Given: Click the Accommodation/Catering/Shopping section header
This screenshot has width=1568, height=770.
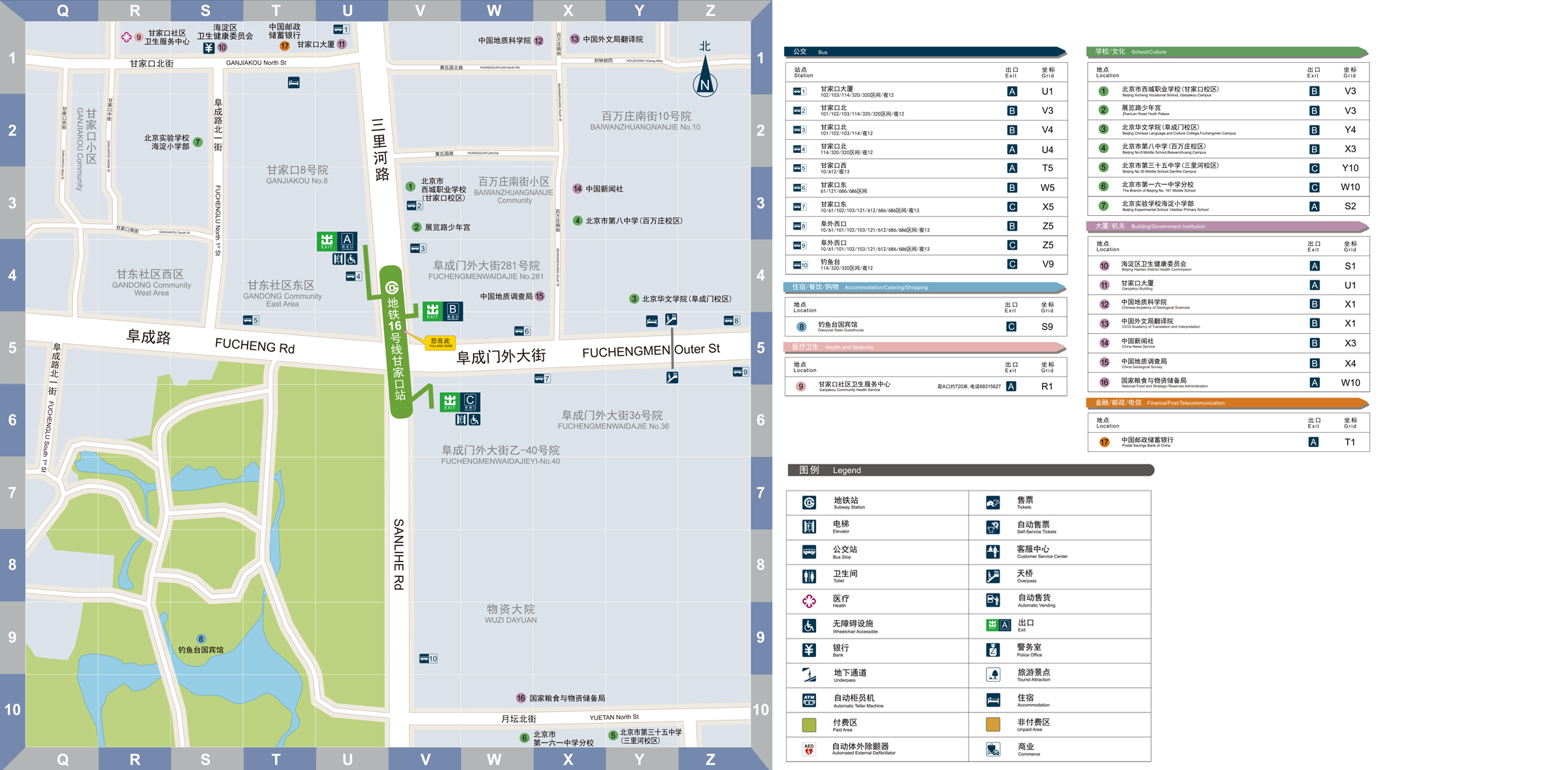Looking at the screenshot, I should [x=925, y=287].
